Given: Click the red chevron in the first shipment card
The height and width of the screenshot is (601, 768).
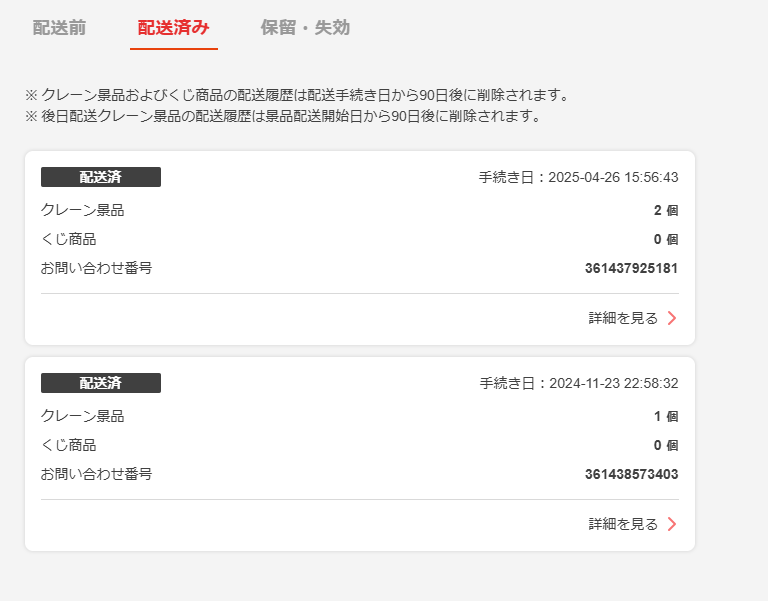Looking at the screenshot, I should pyautogui.click(x=672, y=318).
